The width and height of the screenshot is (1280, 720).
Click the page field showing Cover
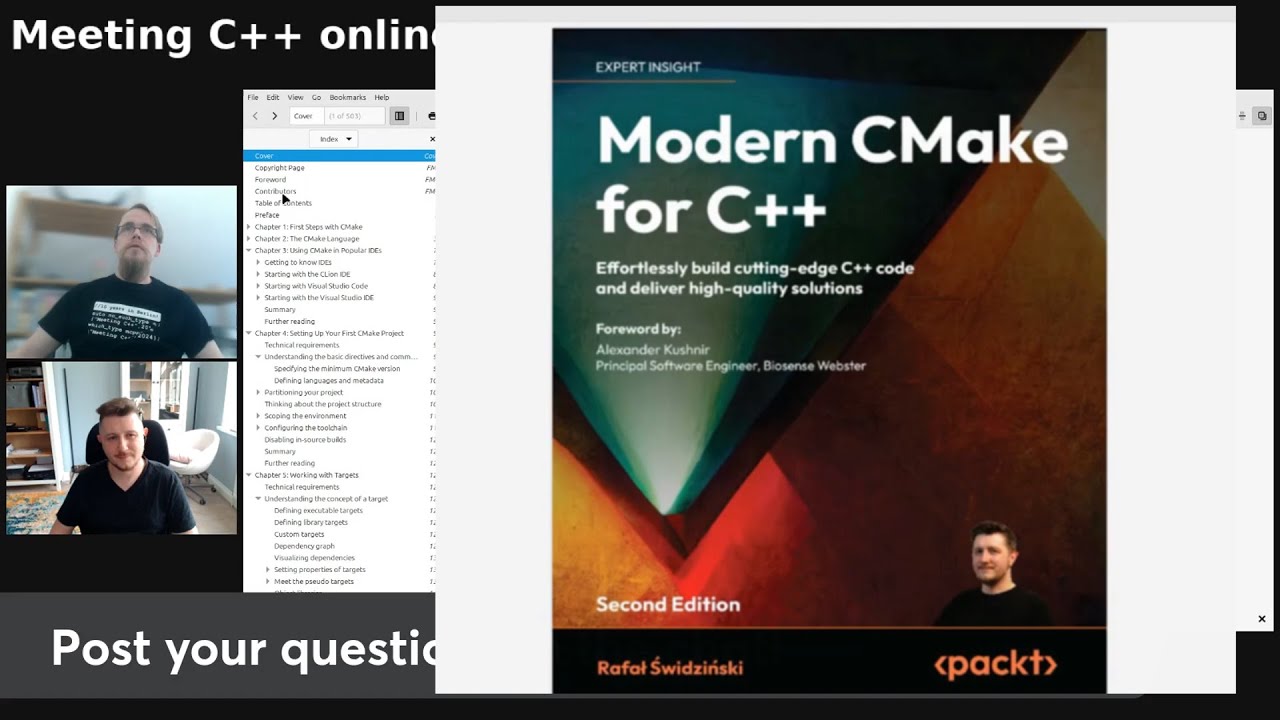click(x=305, y=116)
